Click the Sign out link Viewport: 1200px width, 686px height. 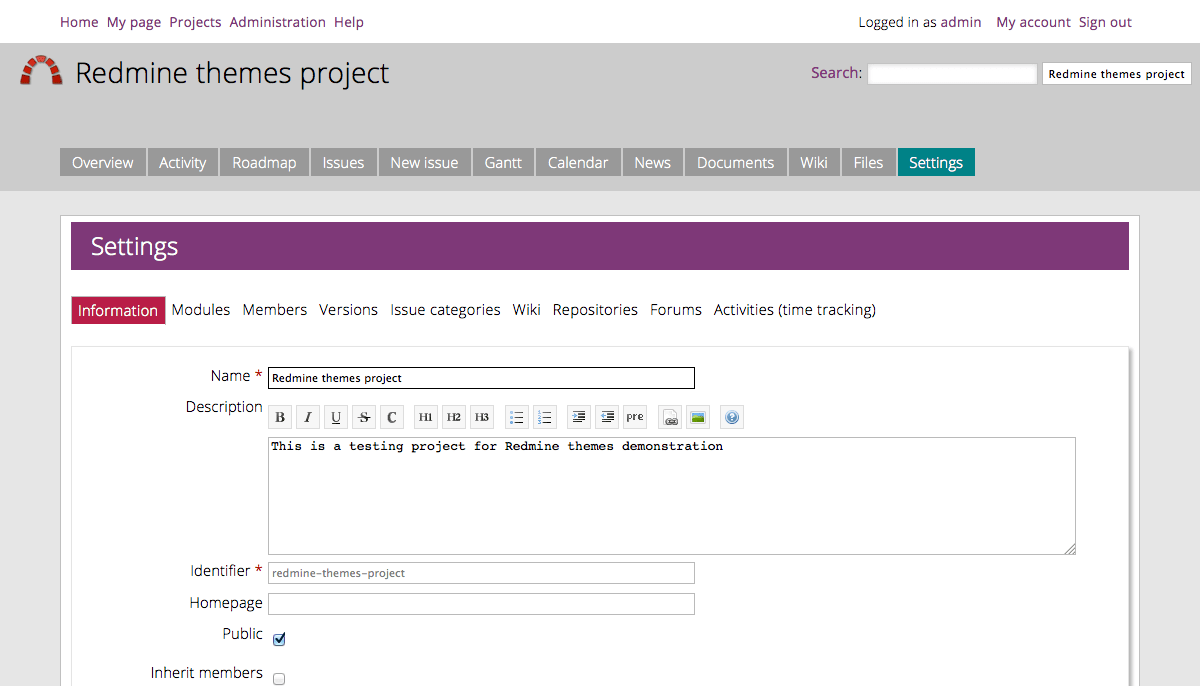tap(1105, 22)
